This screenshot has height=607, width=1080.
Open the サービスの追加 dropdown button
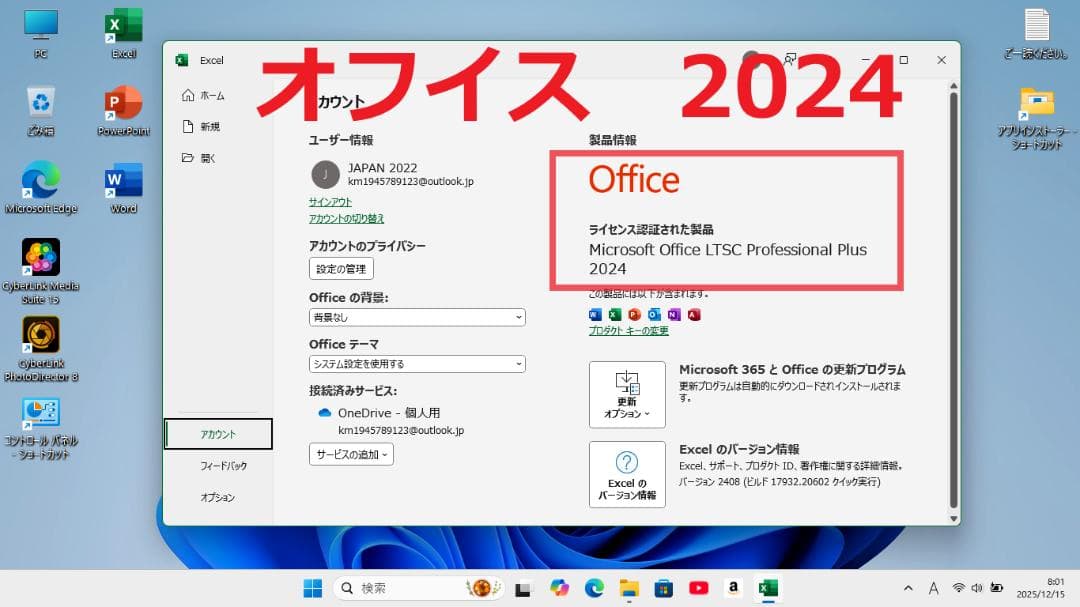[x=351, y=454]
